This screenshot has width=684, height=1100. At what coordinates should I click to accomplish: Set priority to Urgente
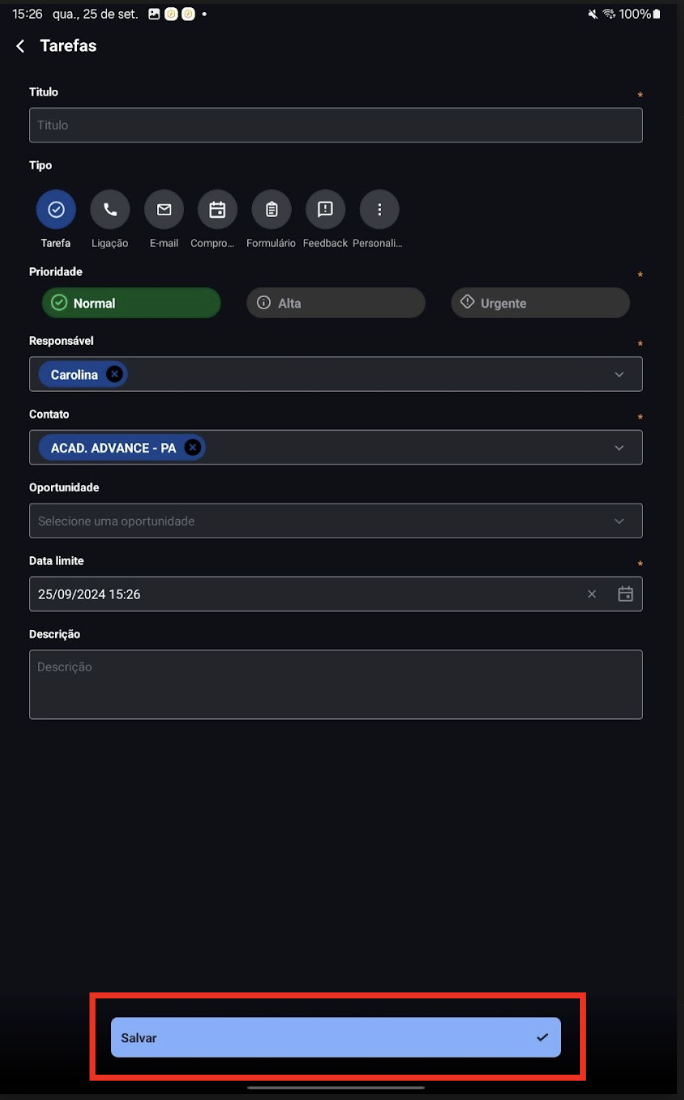(x=540, y=303)
